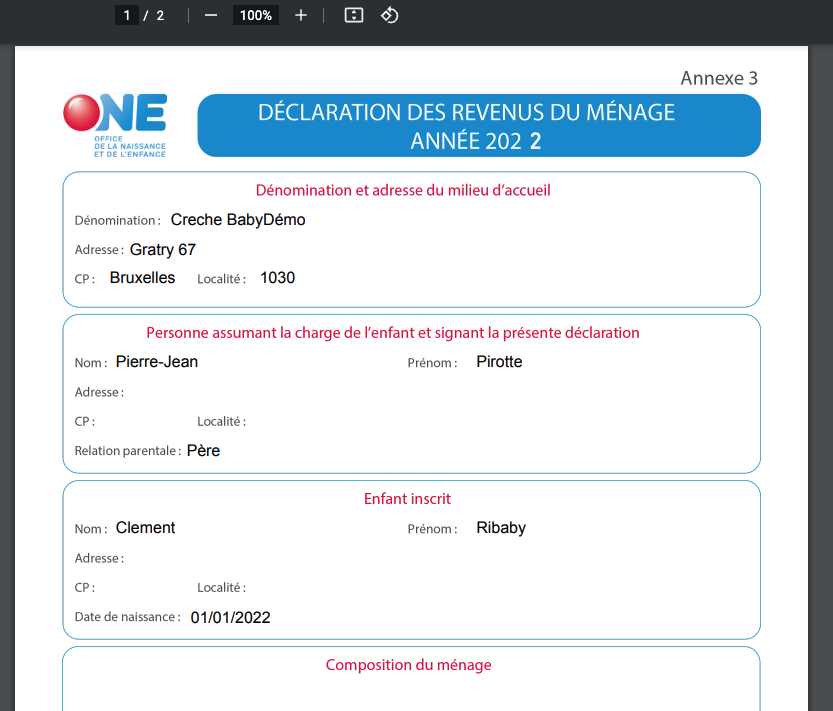Select the child's Prénom field 'Ribaby'
833x711 pixels.
[x=501, y=528]
